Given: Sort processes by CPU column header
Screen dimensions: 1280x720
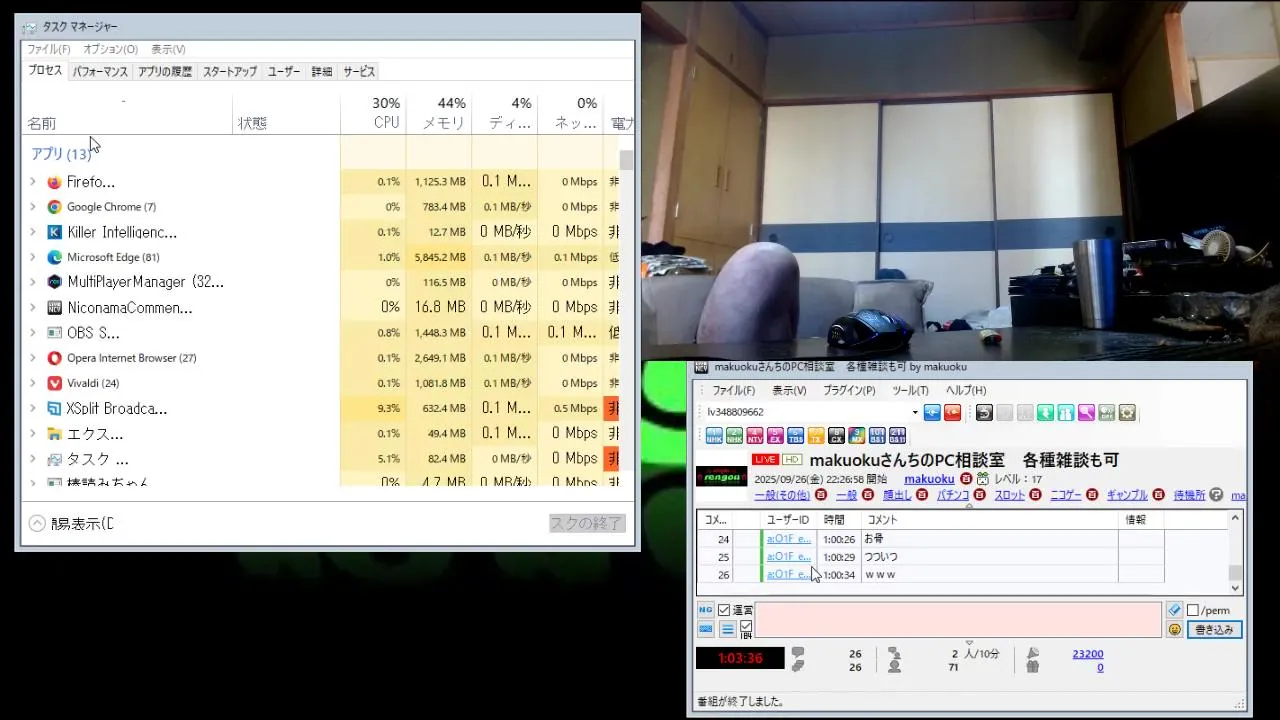Looking at the screenshot, I should (373, 113).
